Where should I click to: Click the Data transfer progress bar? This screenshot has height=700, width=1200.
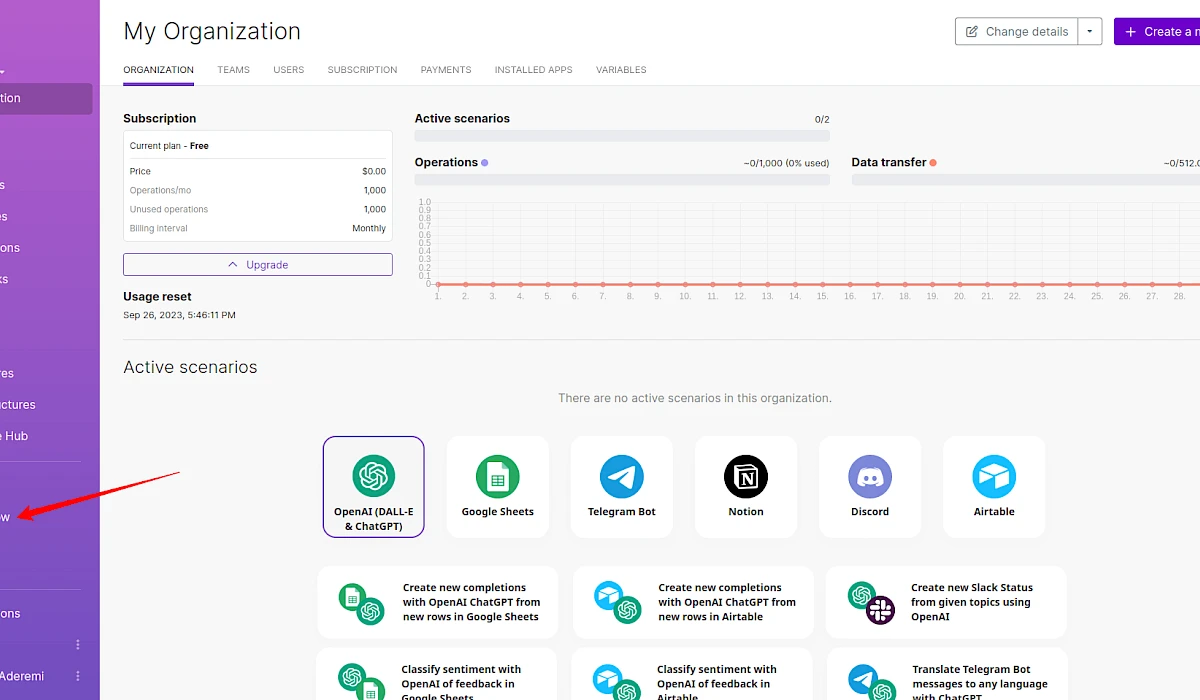coord(1026,180)
